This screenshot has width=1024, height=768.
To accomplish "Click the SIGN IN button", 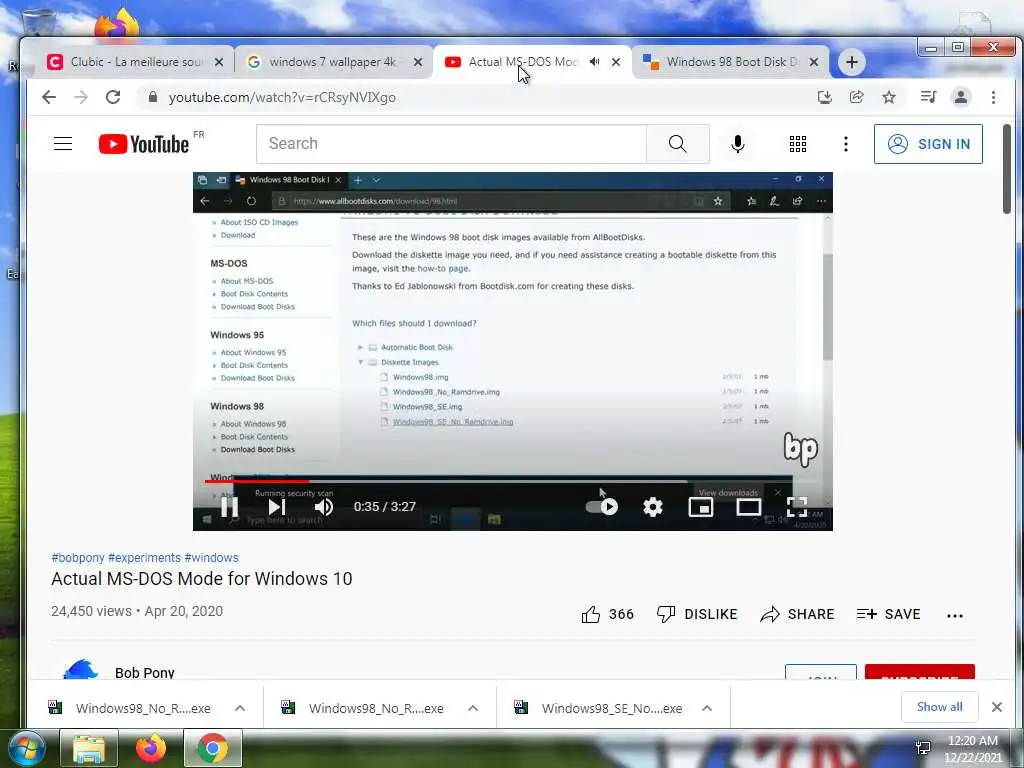I will pyautogui.click(x=928, y=144).
